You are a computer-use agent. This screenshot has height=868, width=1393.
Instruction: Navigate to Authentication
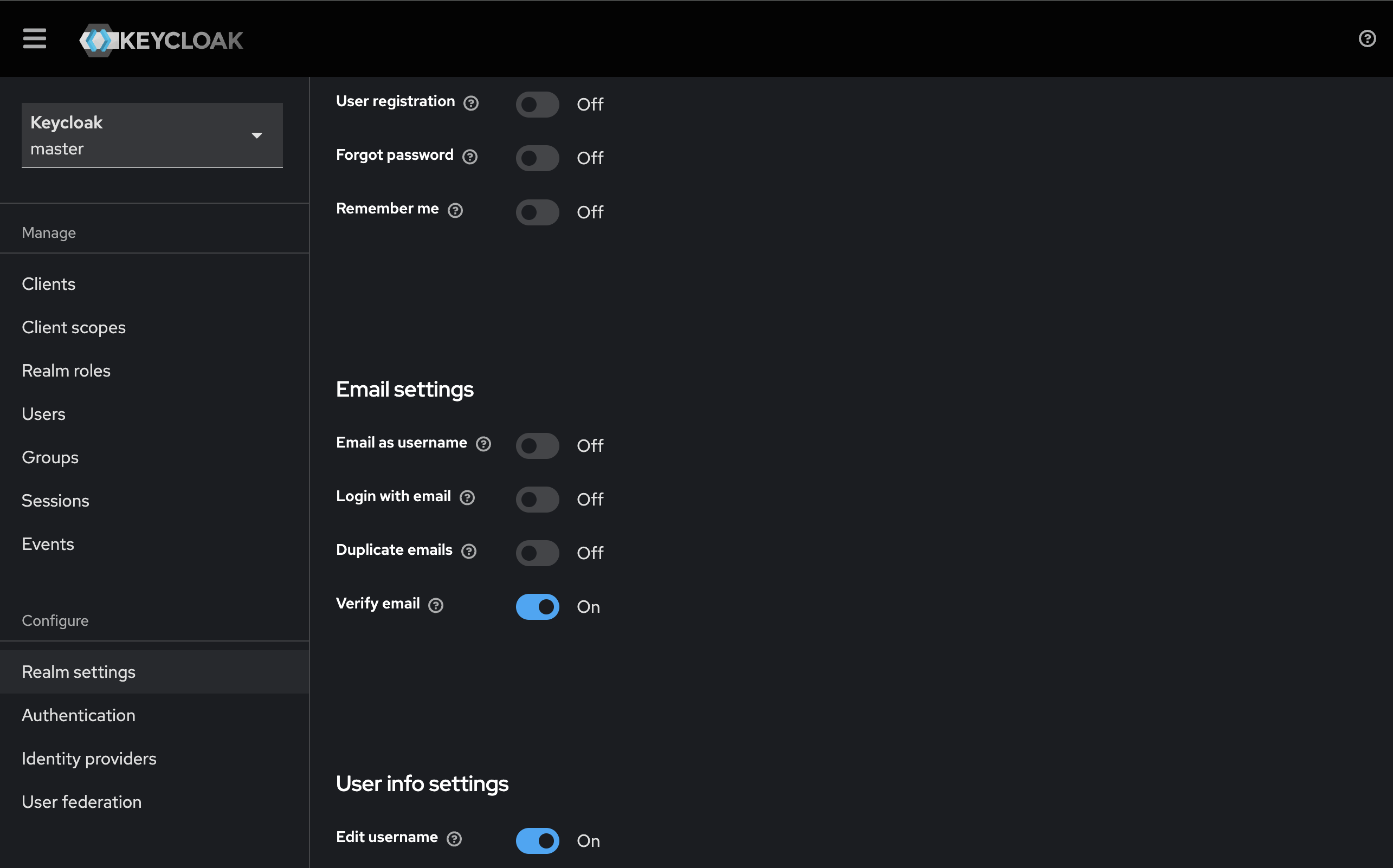coord(79,715)
